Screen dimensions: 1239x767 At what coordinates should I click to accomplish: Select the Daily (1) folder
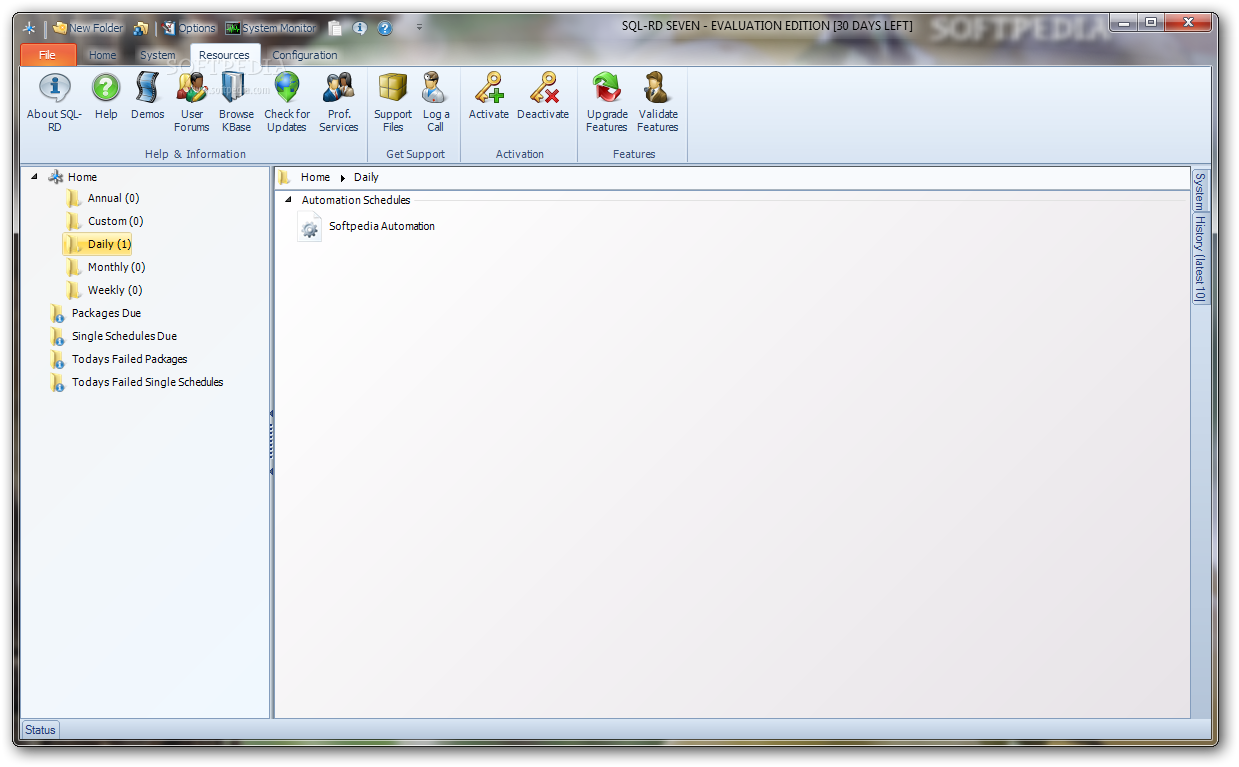(x=97, y=244)
